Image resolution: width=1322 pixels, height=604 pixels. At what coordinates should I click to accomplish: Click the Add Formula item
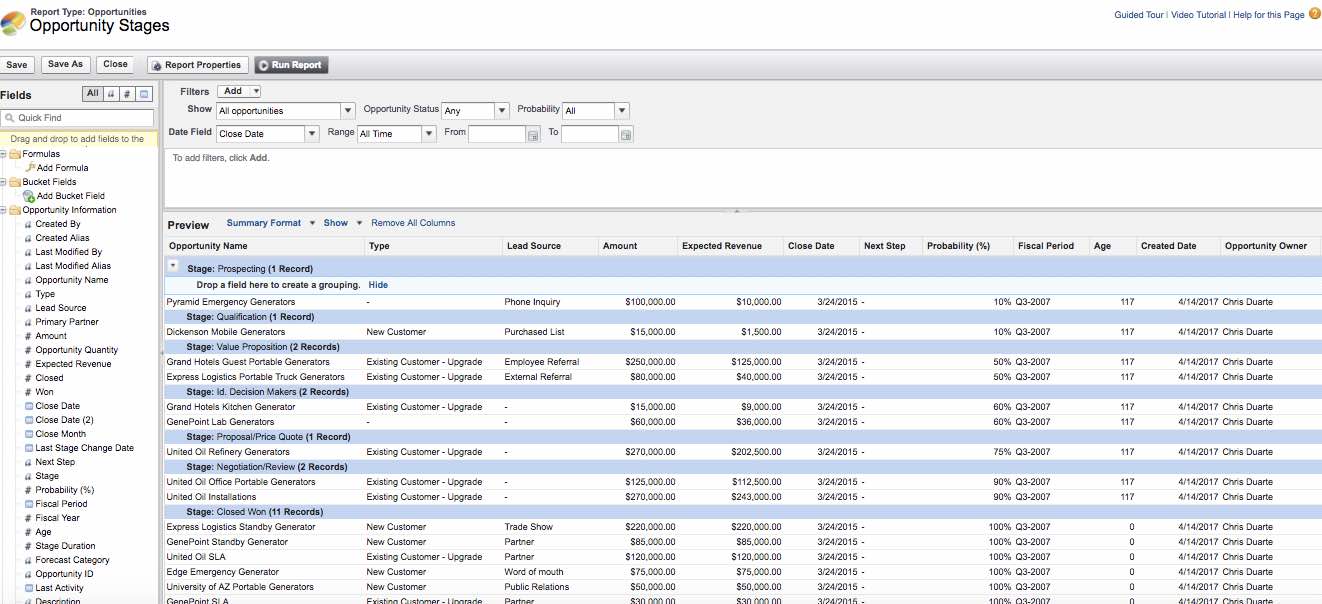pyautogui.click(x=62, y=168)
